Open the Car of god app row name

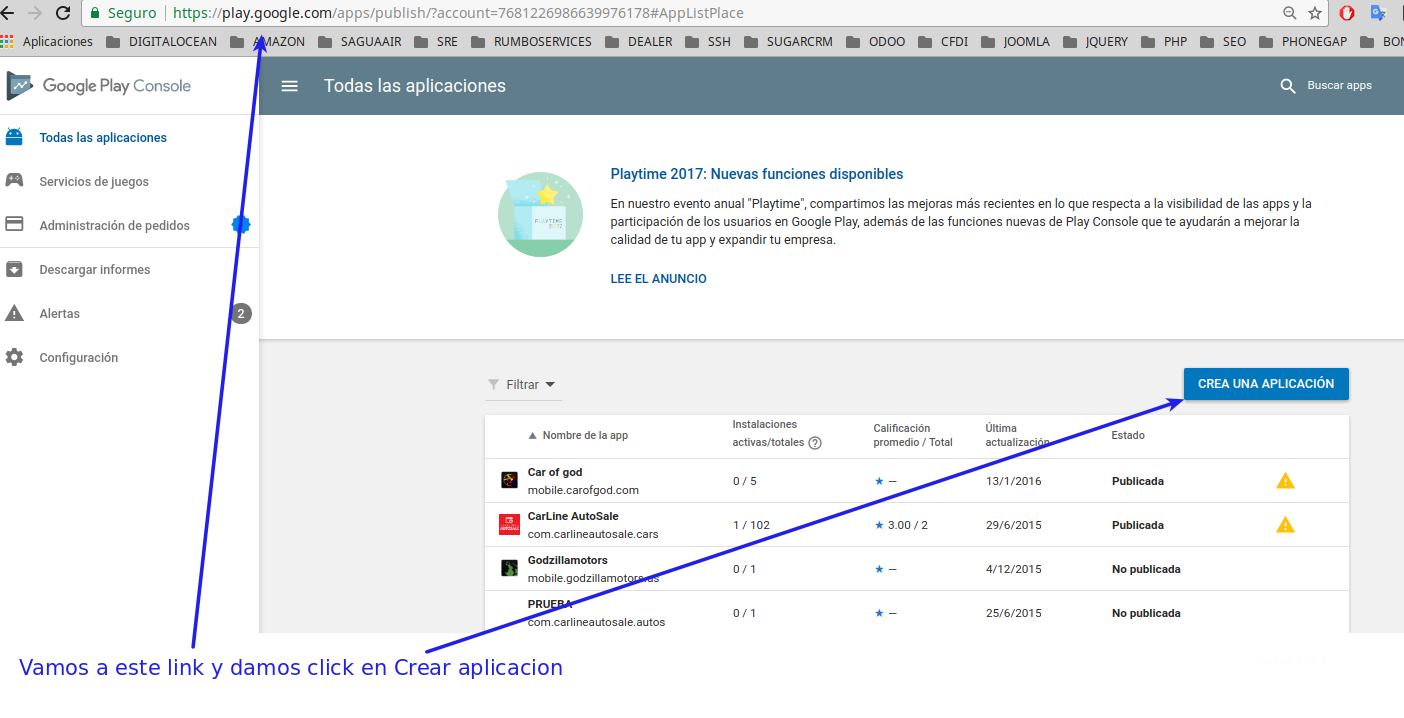[555, 472]
